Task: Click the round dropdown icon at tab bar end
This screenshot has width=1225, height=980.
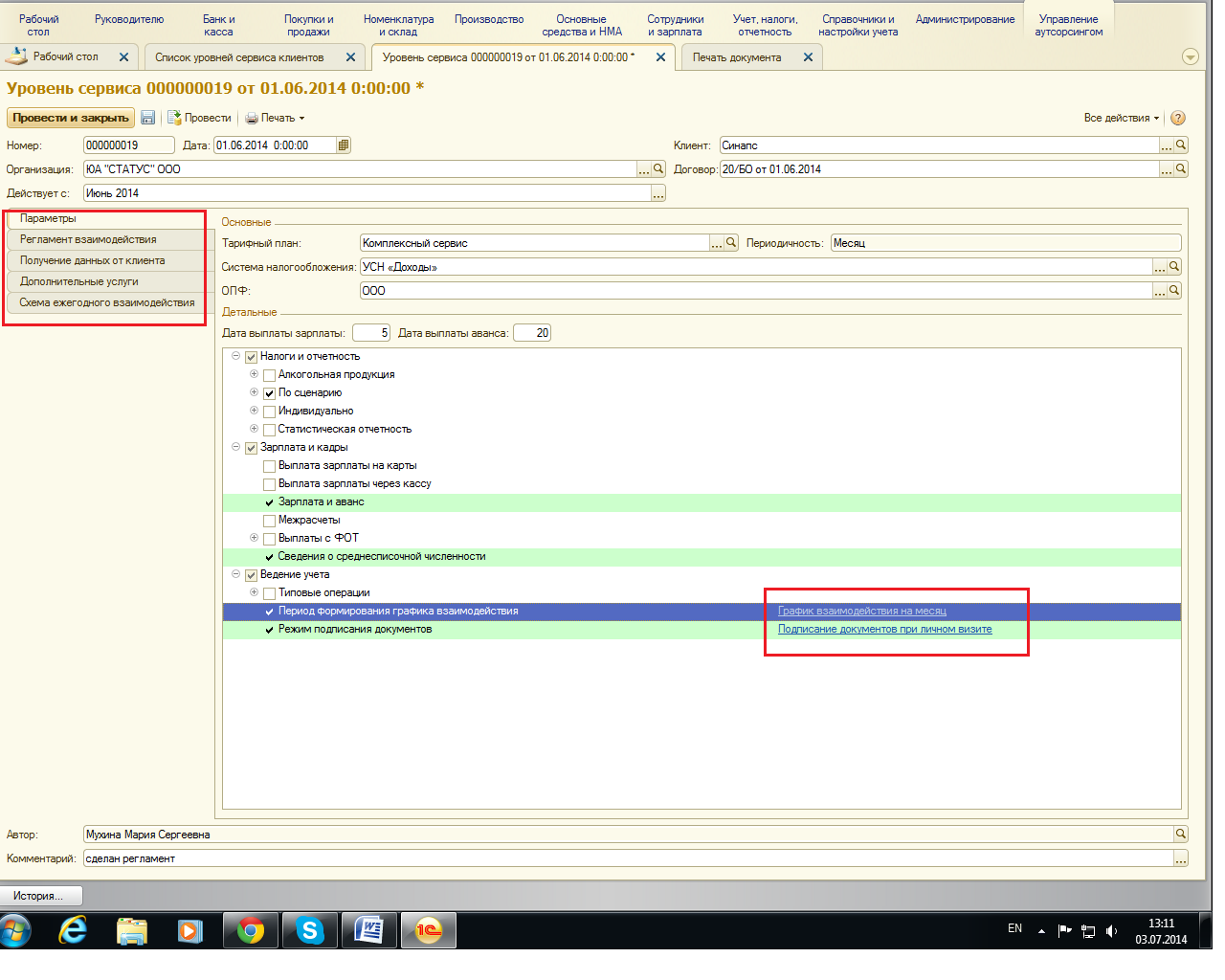Action: [1191, 57]
